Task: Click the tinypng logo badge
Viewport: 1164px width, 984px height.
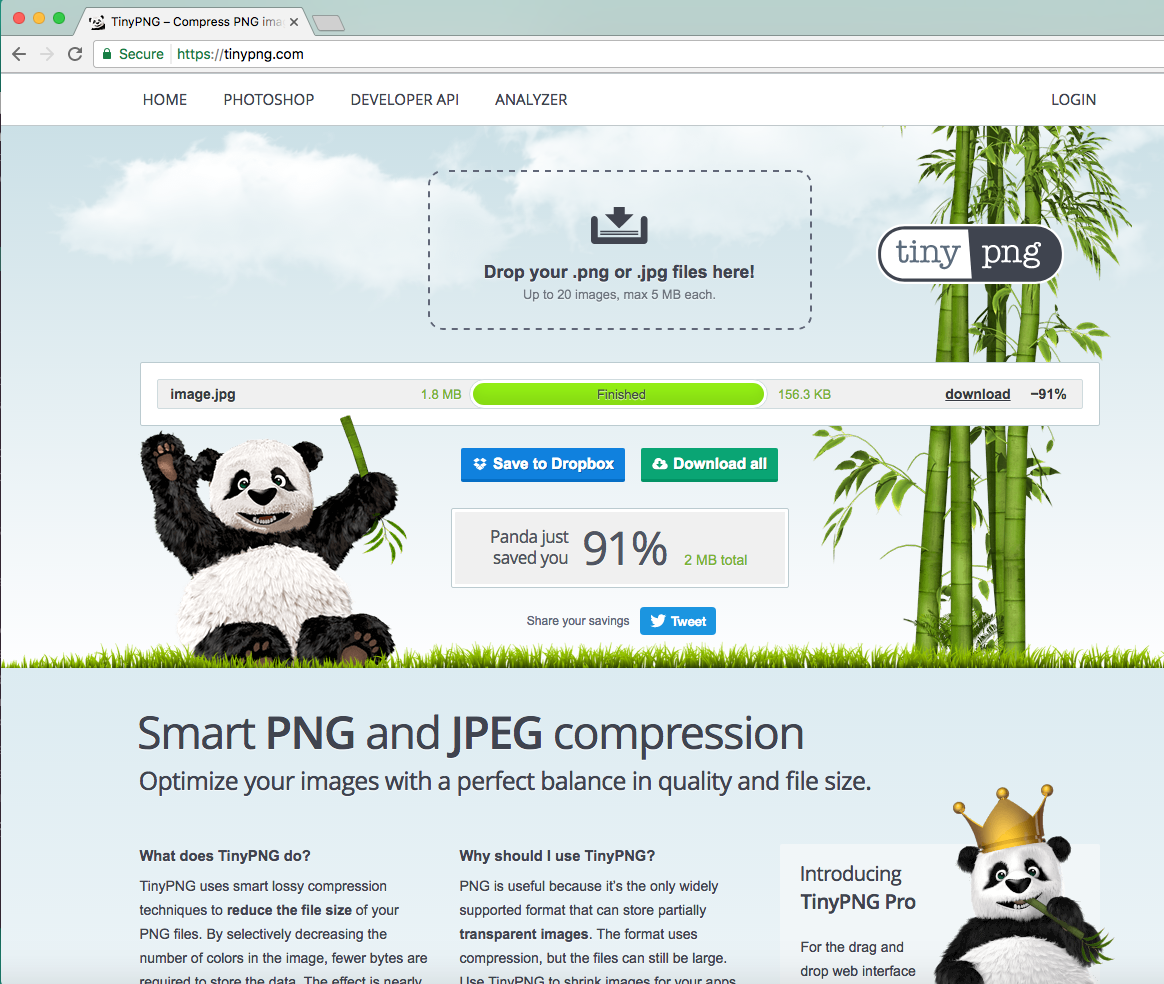Action: [970, 254]
